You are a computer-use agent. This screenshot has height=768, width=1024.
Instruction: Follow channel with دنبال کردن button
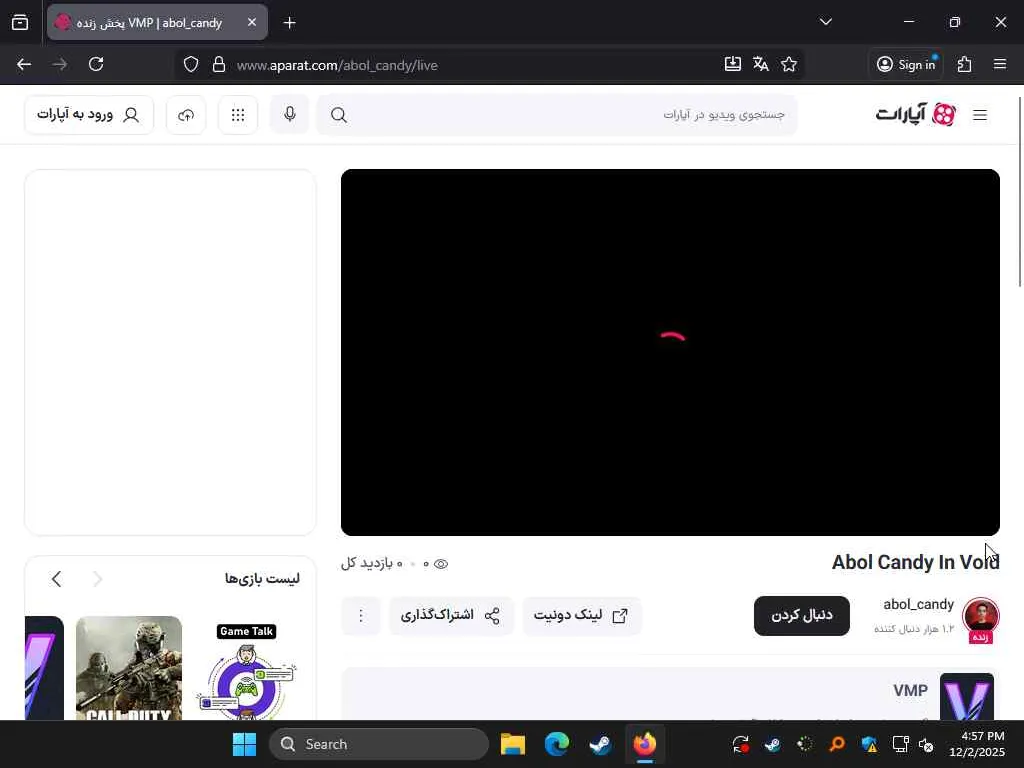pos(802,615)
